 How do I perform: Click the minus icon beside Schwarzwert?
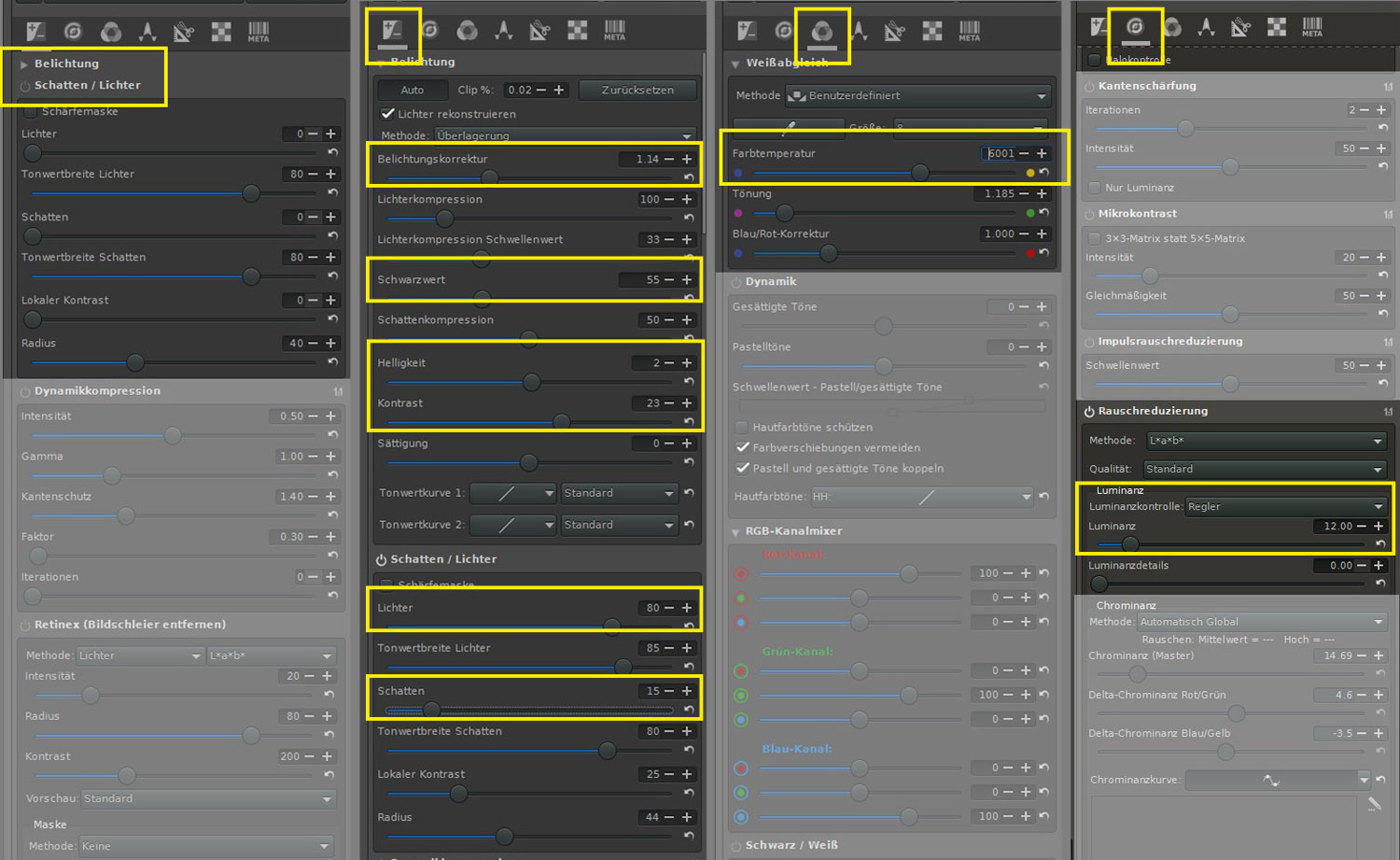click(669, 280)
